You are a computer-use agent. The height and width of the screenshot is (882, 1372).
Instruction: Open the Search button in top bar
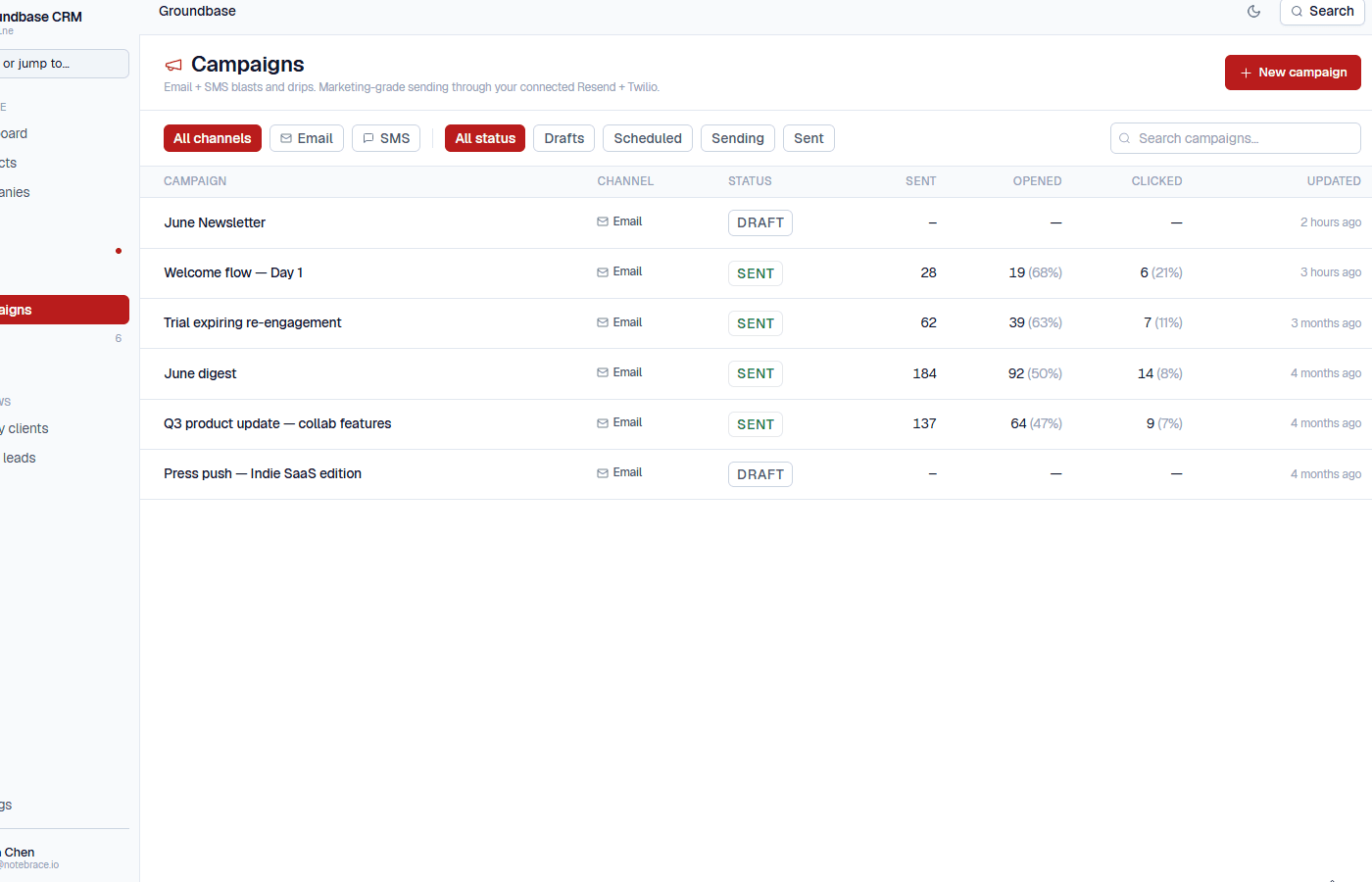[x=1322, y=12]
